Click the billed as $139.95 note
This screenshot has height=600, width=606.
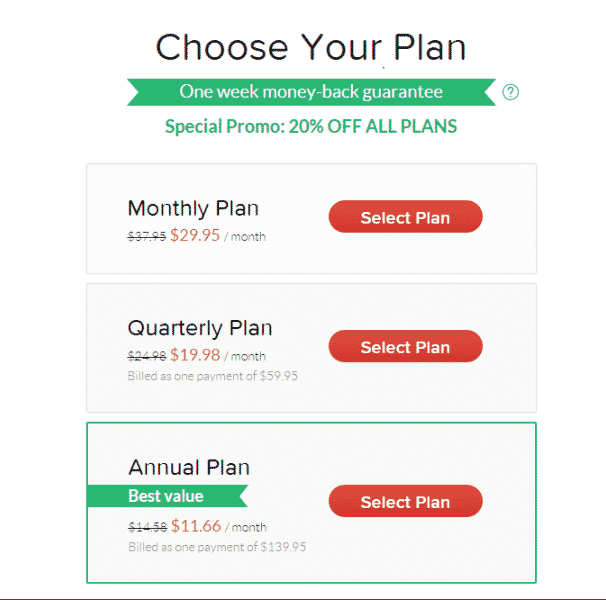(215, 547)
